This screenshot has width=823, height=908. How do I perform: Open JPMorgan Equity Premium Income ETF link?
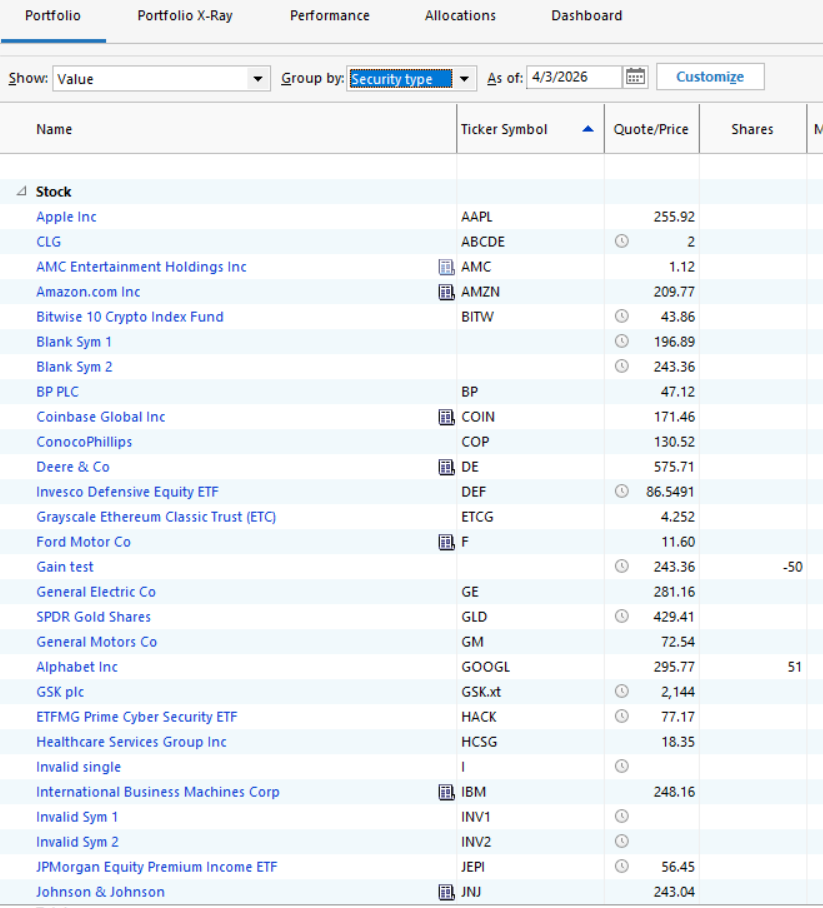[x=156, y=867]
